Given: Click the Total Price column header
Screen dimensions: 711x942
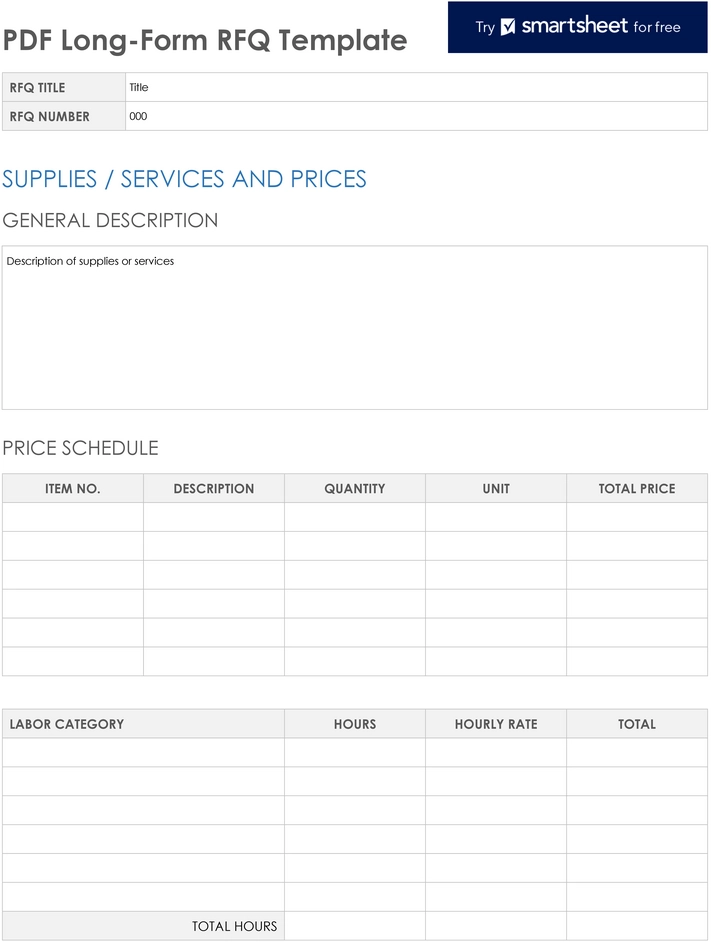Looking at the screenshot, I should (x=637, y=488).
